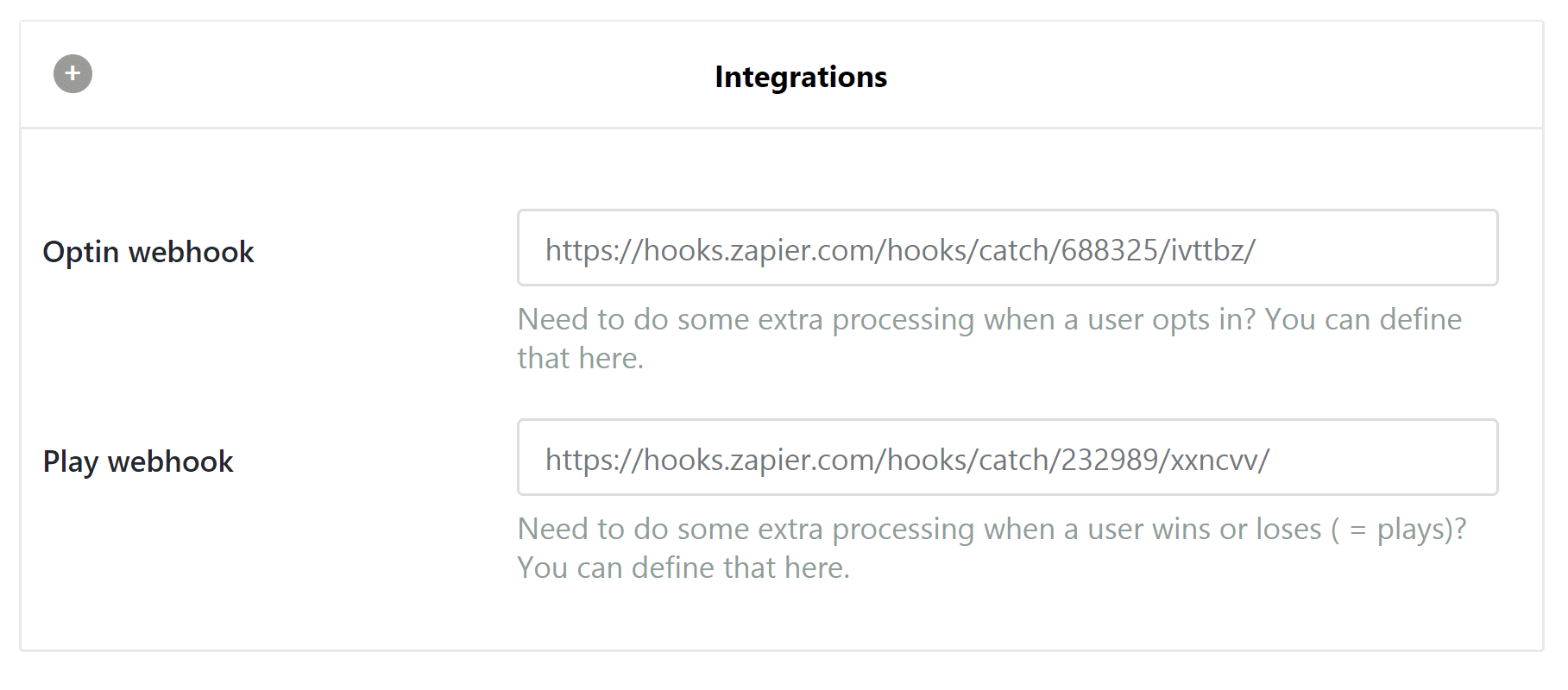Click 'You can define that here' under Play webhook
This screenshot has width=1568, height=690.
[683, 568]
